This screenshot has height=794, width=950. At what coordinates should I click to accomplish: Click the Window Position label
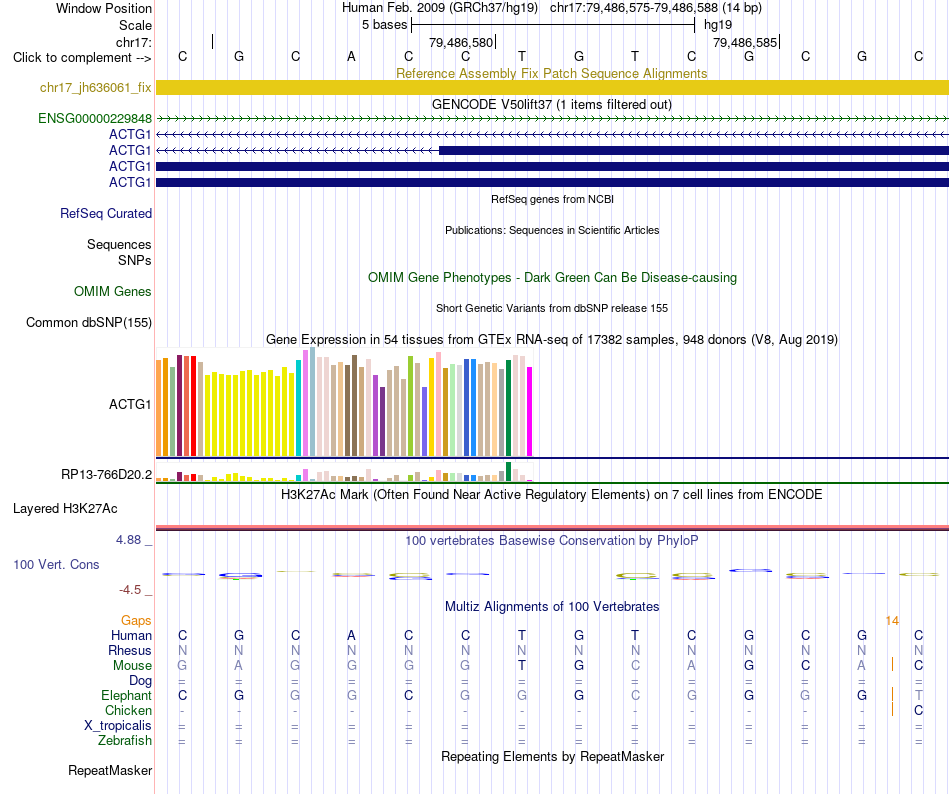[x=104, y=8]
